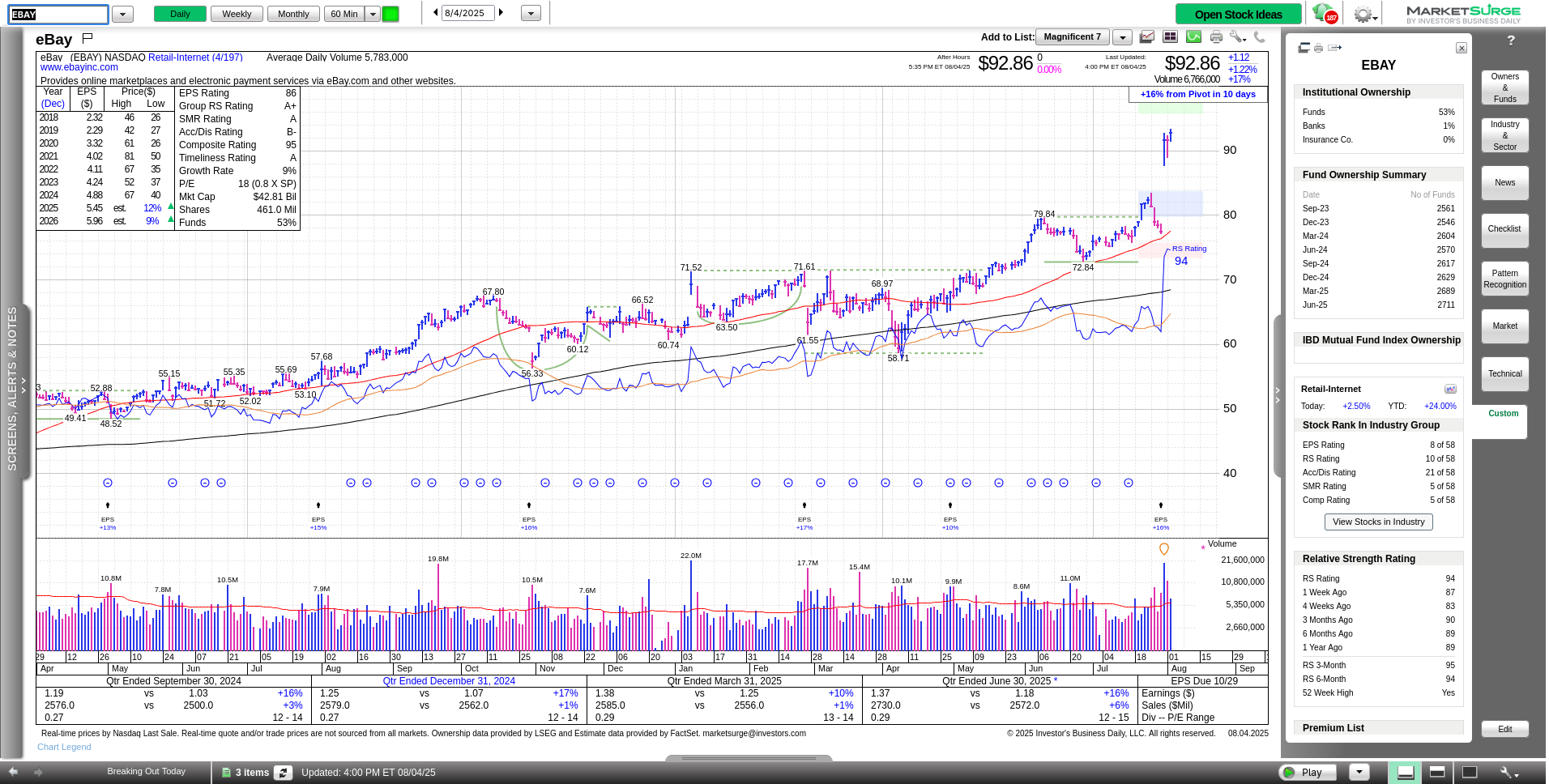Click the Edit button in side tabs

coord(1504,729)
